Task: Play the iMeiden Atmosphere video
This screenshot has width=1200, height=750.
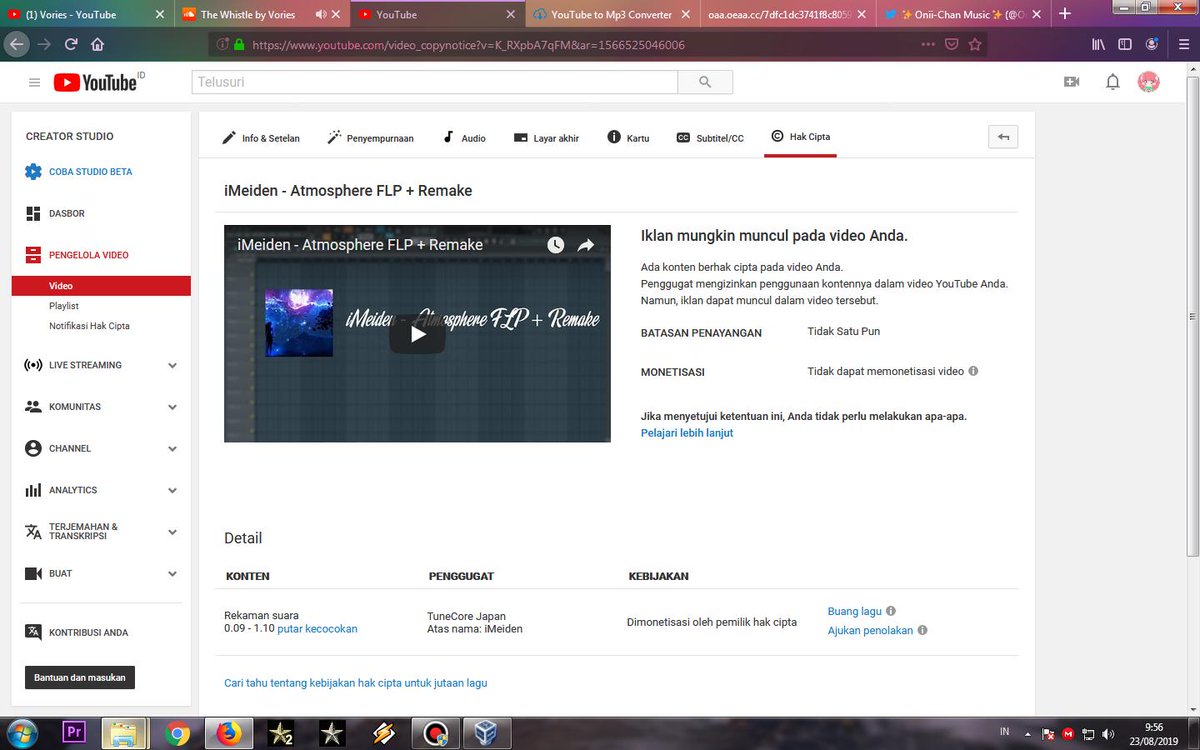Action: [x=417, y=334]
